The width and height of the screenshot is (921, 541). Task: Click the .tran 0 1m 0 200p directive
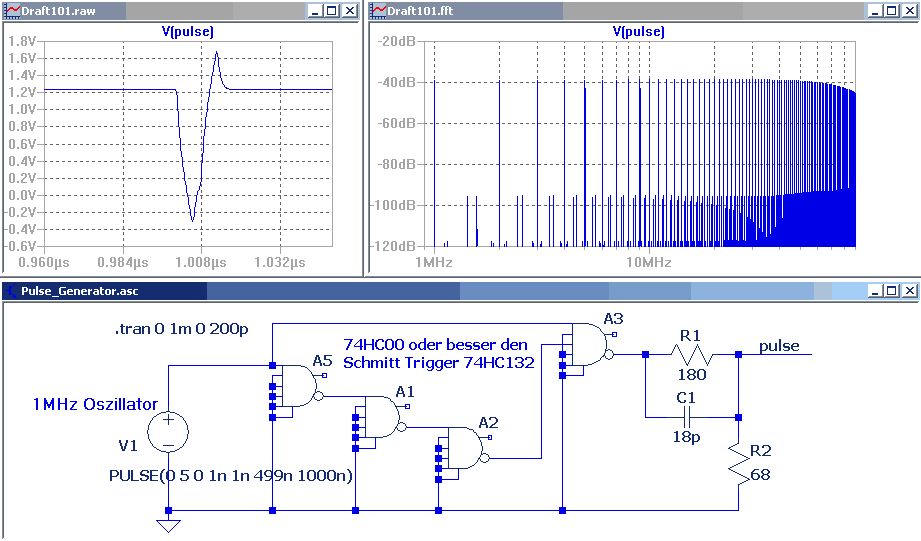tap(181, 328)
